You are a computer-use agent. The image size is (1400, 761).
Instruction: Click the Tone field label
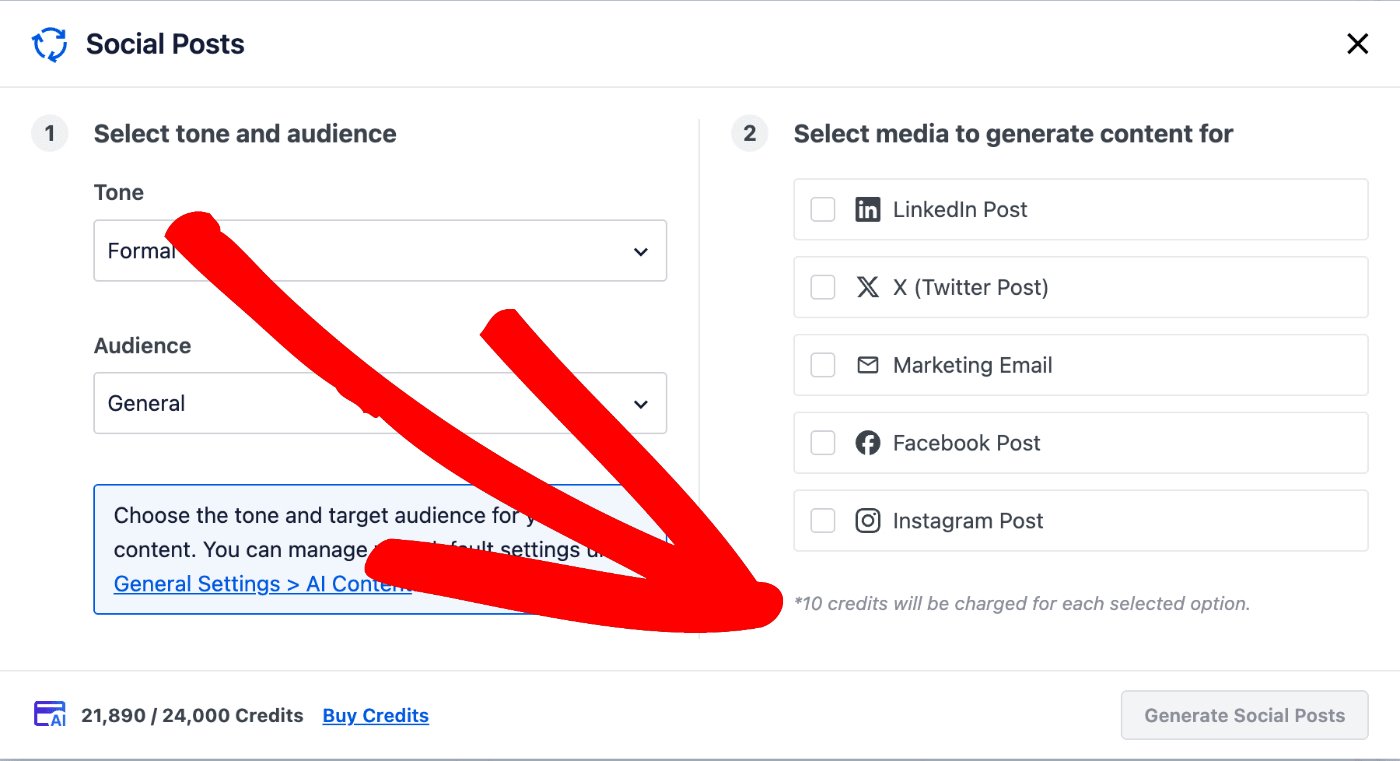coord(119,193)
